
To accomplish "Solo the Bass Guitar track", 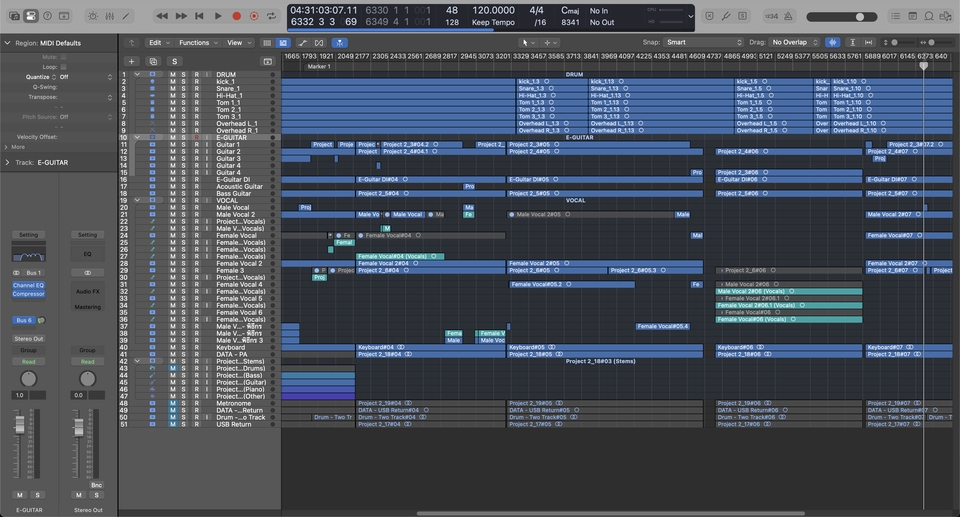I will pyautogui.click(x=184, y=193).
